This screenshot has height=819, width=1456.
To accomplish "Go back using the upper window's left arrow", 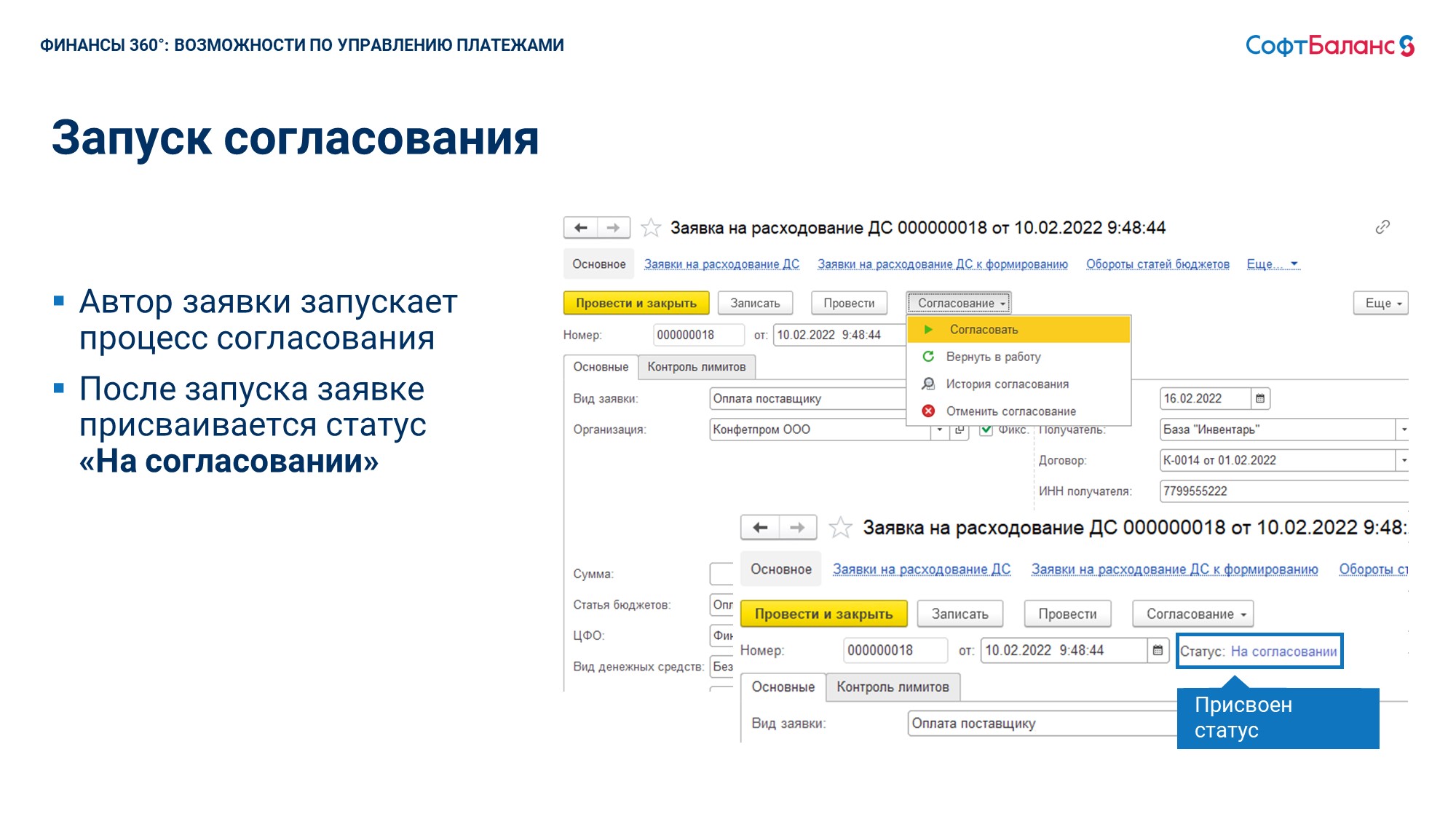I will 581,228.
